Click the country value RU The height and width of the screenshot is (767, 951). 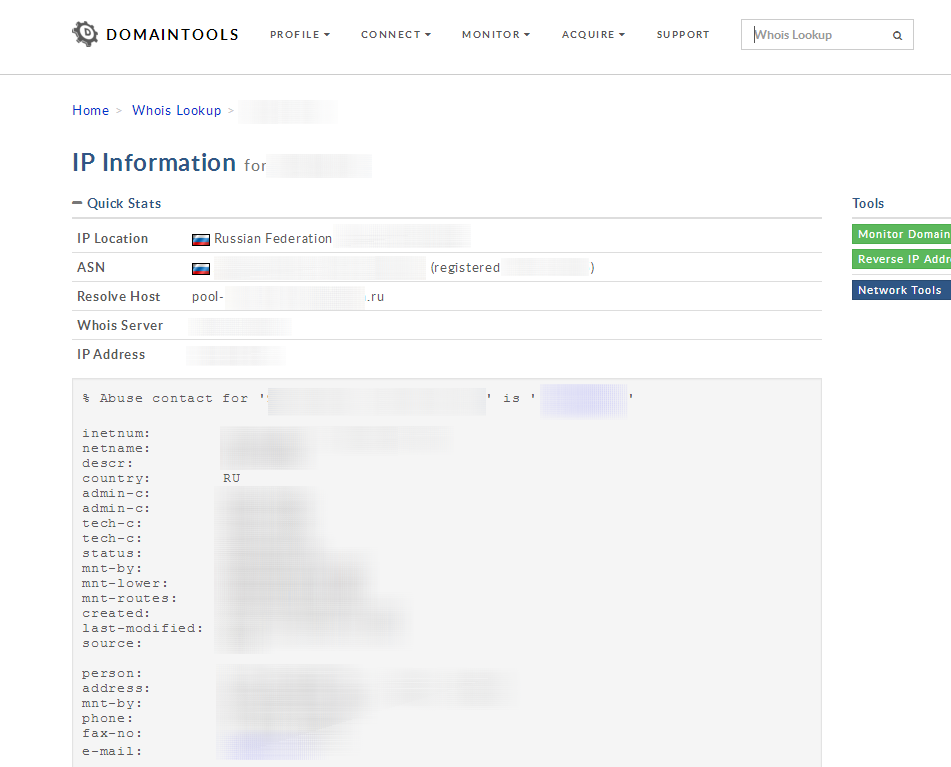click(232, 478)
